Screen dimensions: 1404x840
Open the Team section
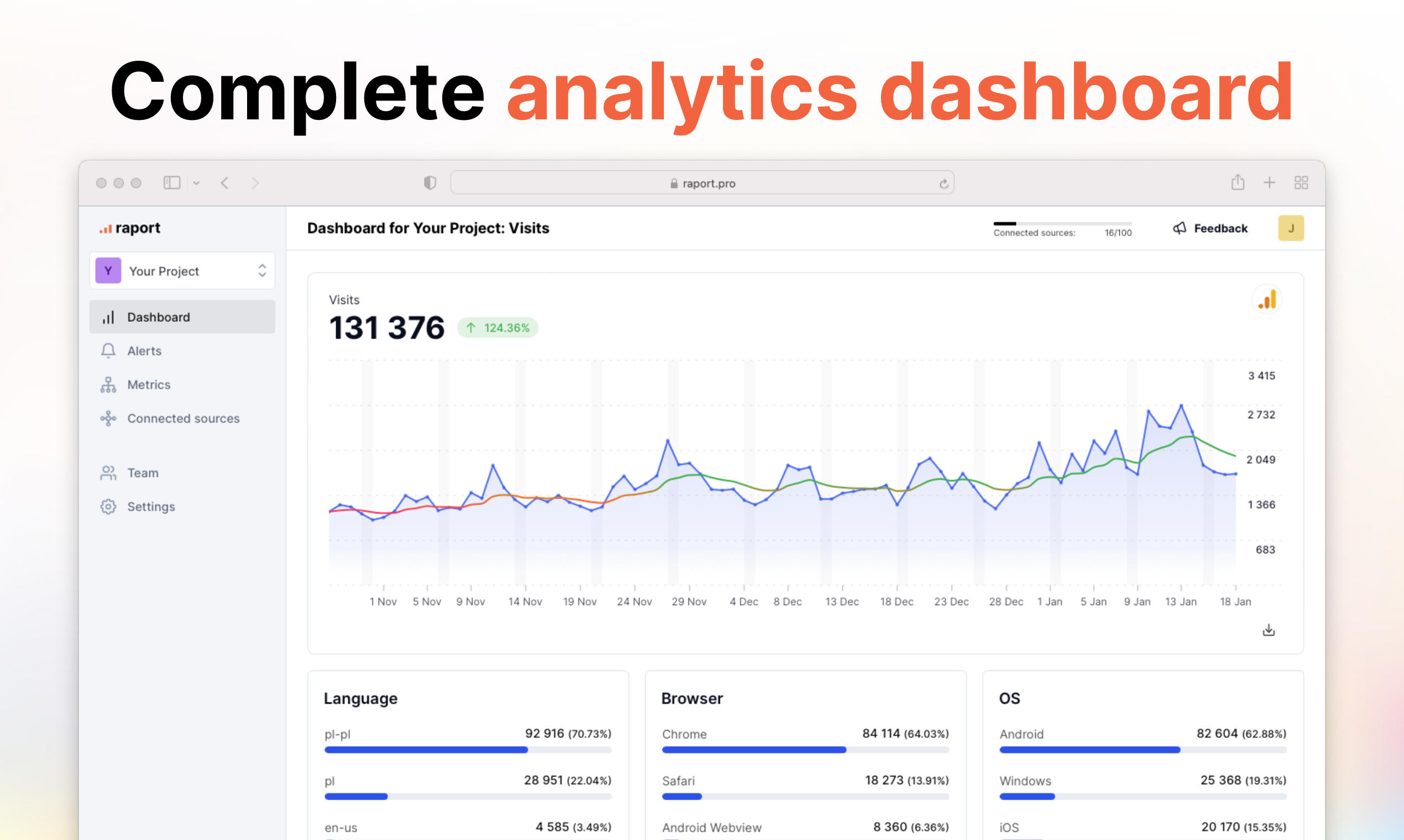[x=143, y=473]
